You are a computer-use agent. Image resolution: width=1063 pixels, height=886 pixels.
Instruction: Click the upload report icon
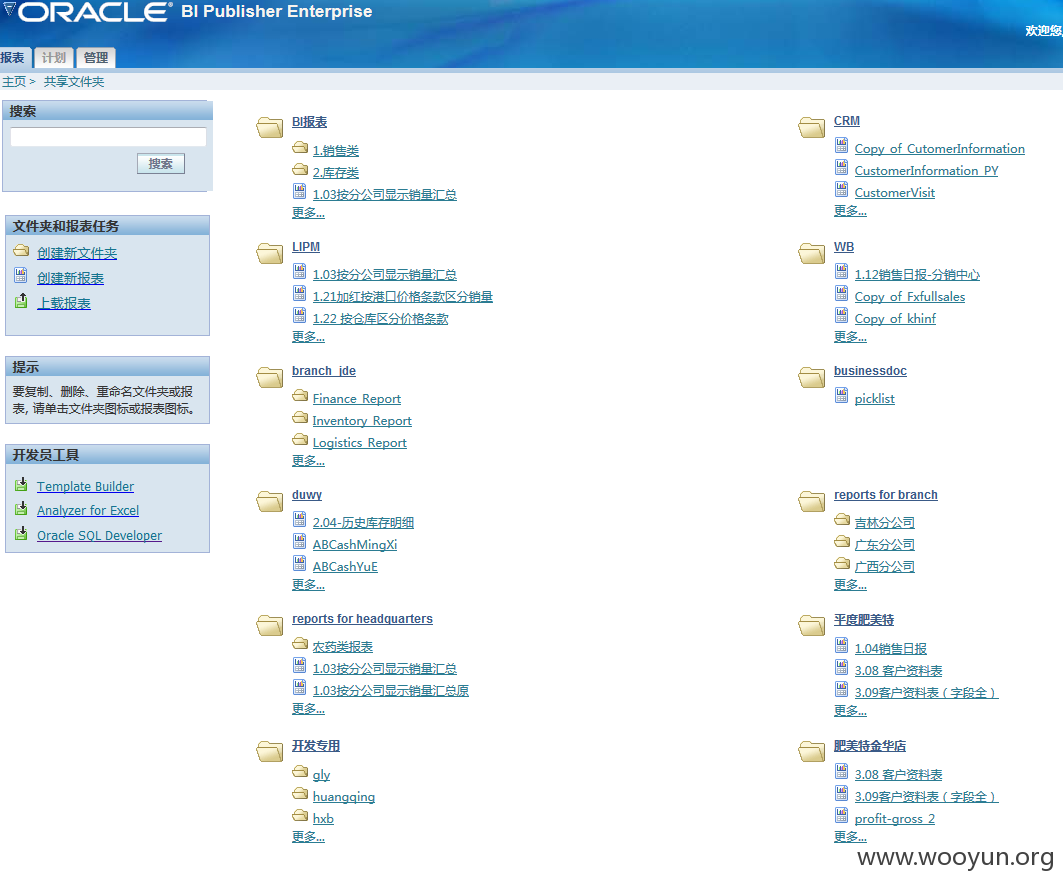coord(21,300)
